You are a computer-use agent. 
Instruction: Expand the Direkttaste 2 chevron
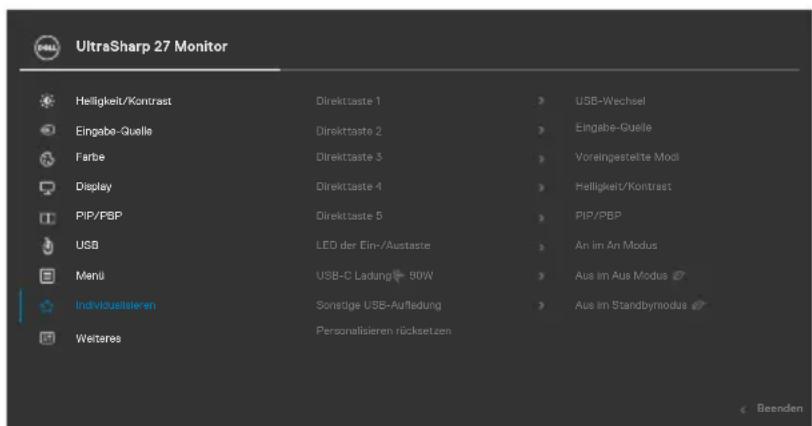[x=541, y=130]
